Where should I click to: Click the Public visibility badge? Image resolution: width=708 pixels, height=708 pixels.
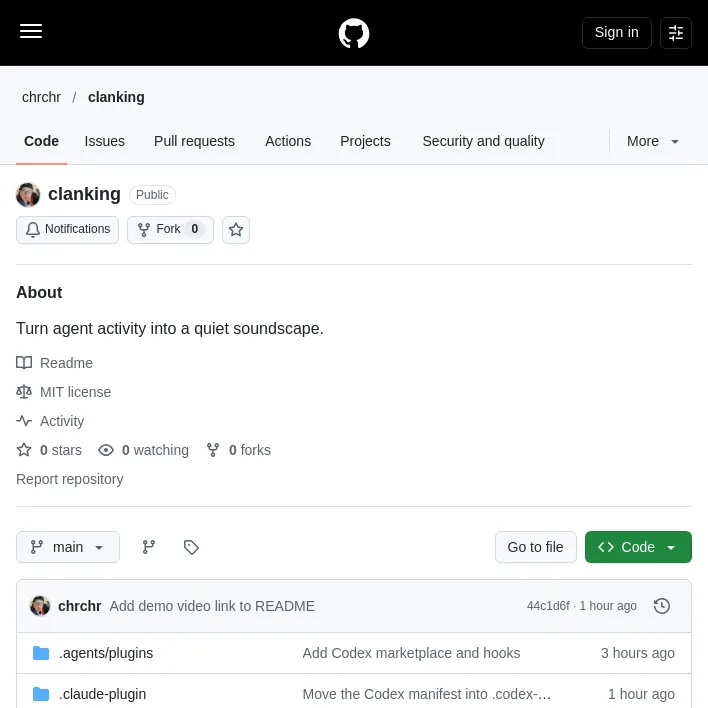pos(152,195)
